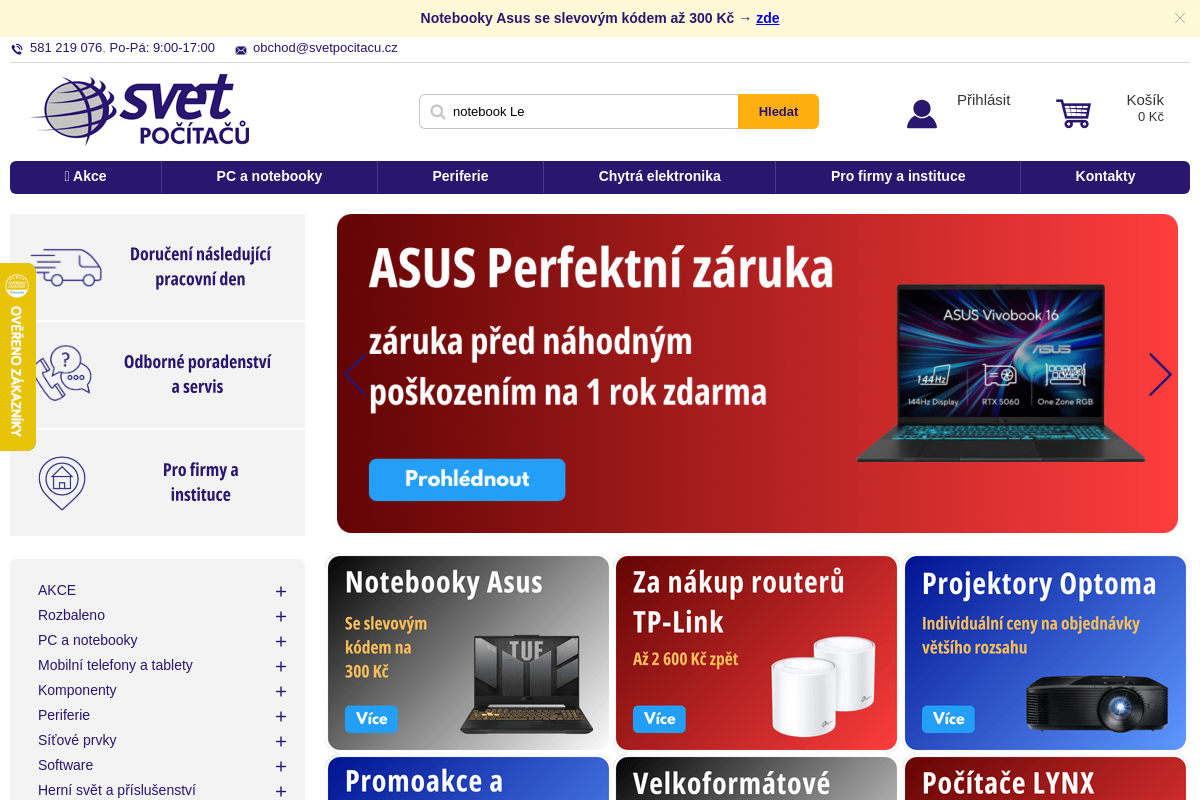Open the Akce menu in navigation bar

tap(86, 177)
